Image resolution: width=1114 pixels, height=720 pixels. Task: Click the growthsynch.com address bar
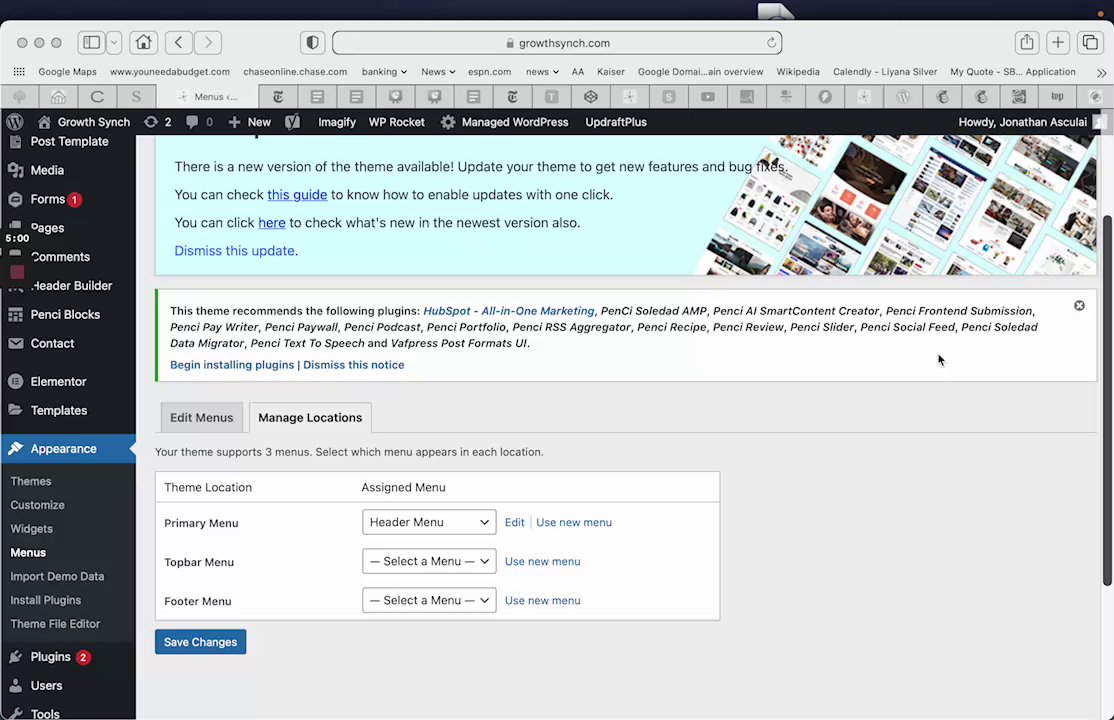(x=557, y=43)
